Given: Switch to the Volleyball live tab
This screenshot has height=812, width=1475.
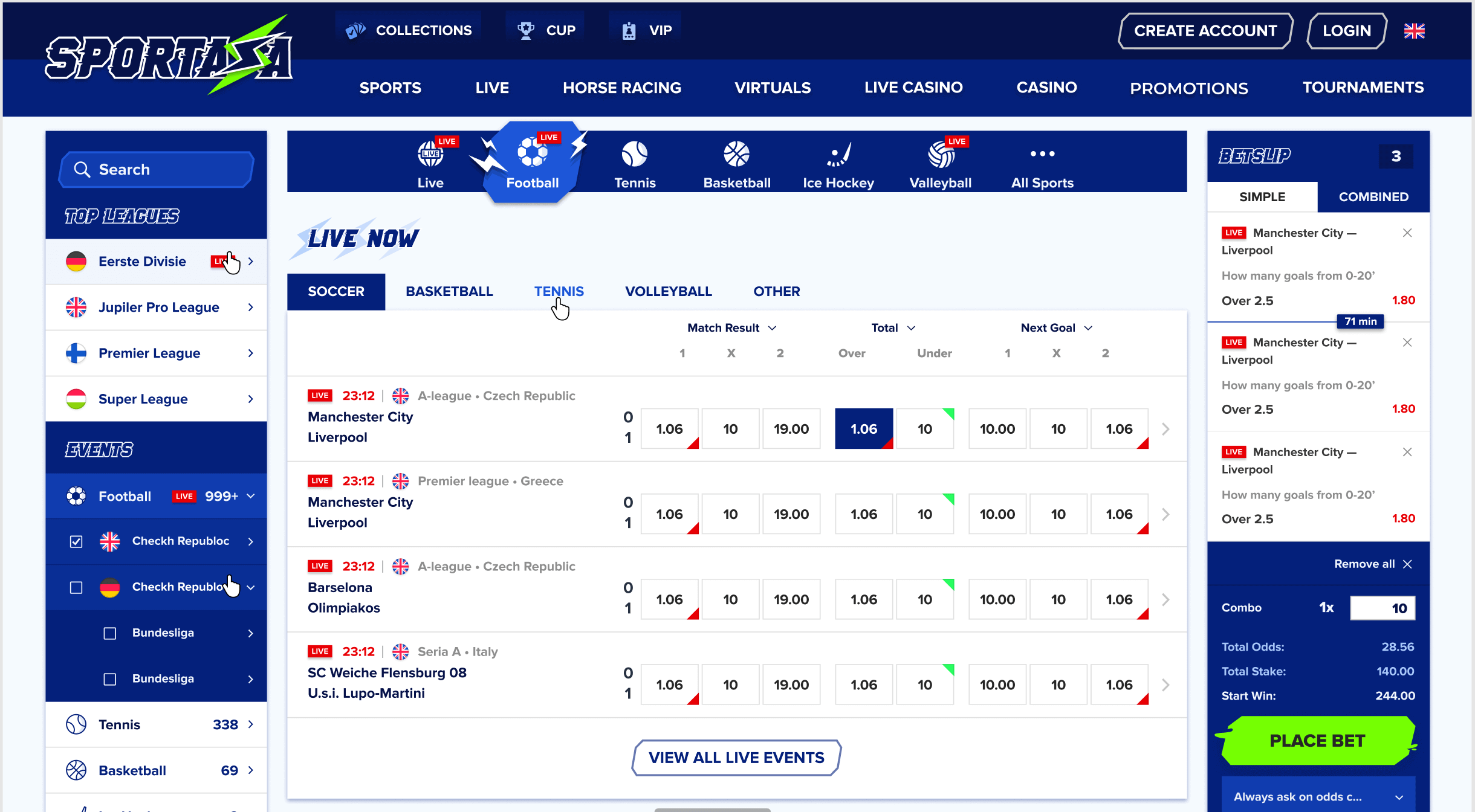Looking at the screenshot, I should click(x=669, y=291).
